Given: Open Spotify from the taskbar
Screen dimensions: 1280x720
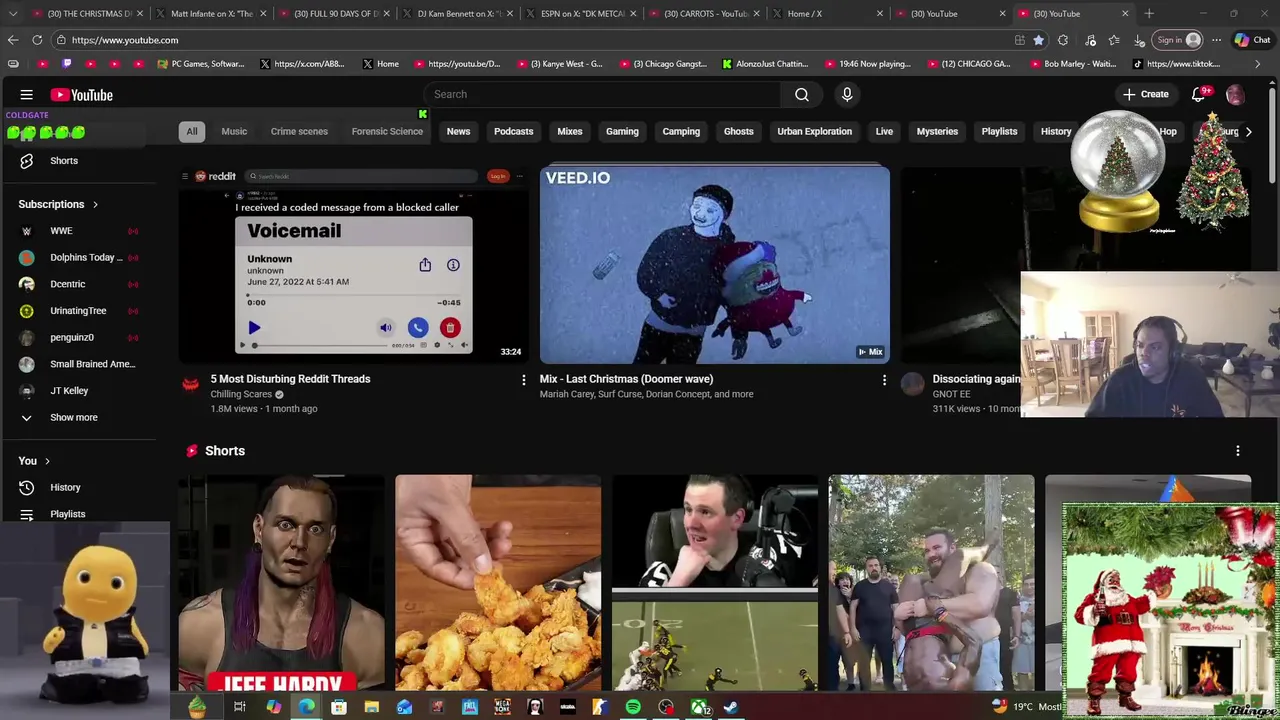Looking at the screenshot, I should tap(633, 707).
